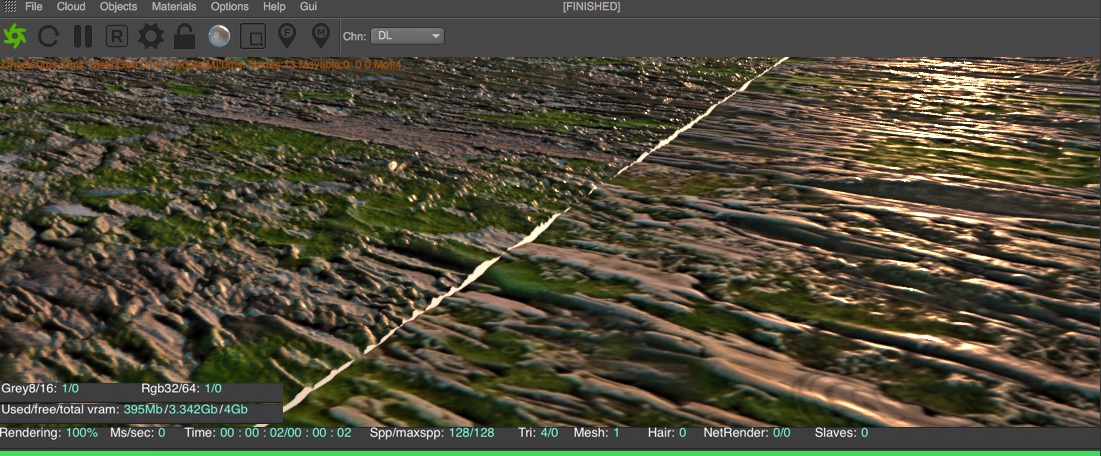1101x456 pixels.
Task: Click the Time 00:00:02 status entry
Action: coord(268,433)
